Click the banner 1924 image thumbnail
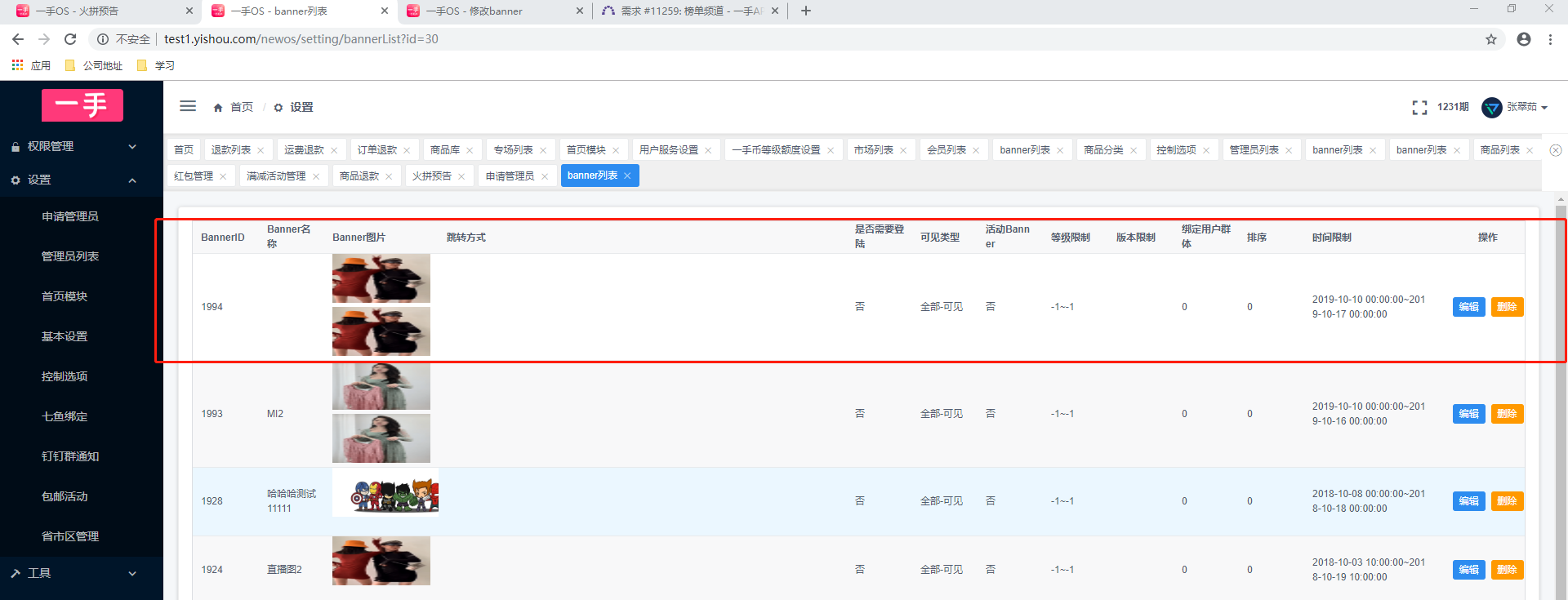Screen dimensions: 1568x600 [x=381, y=561]
